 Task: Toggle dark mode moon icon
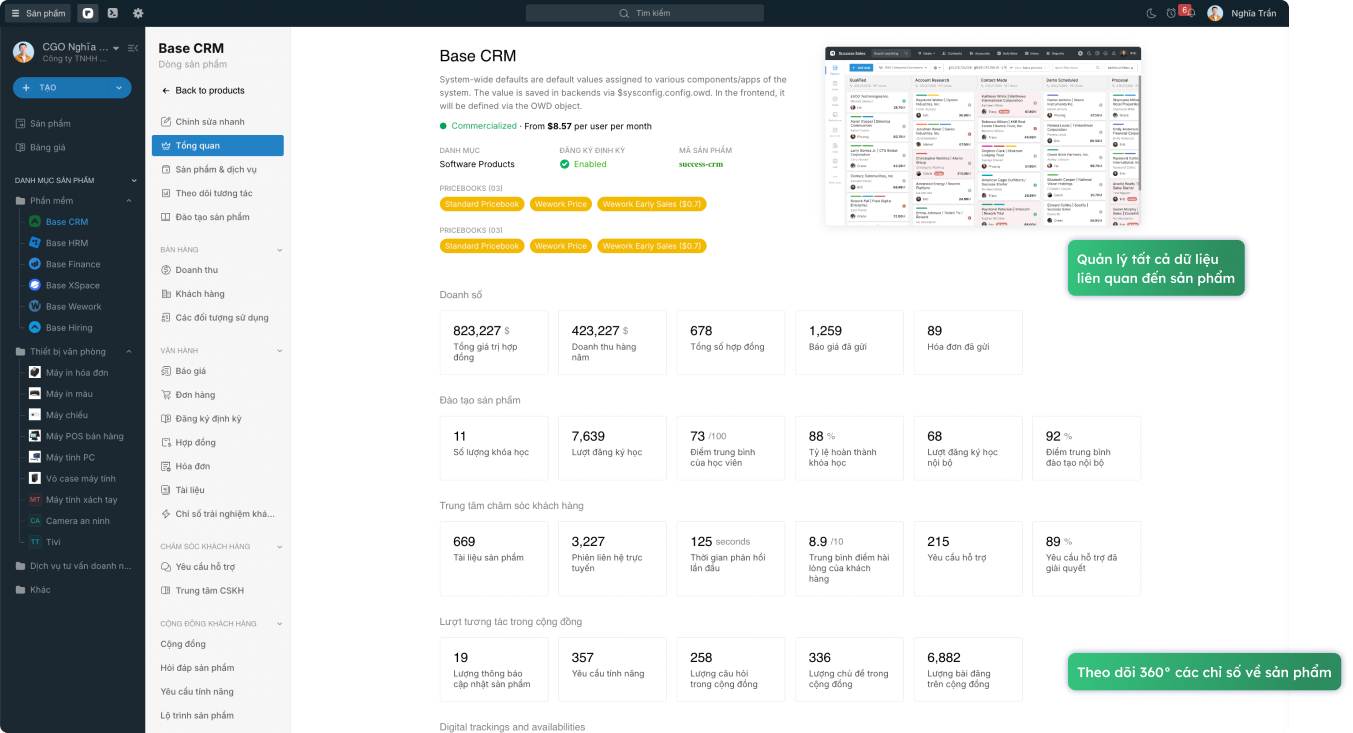click(x=1151, y=13)
